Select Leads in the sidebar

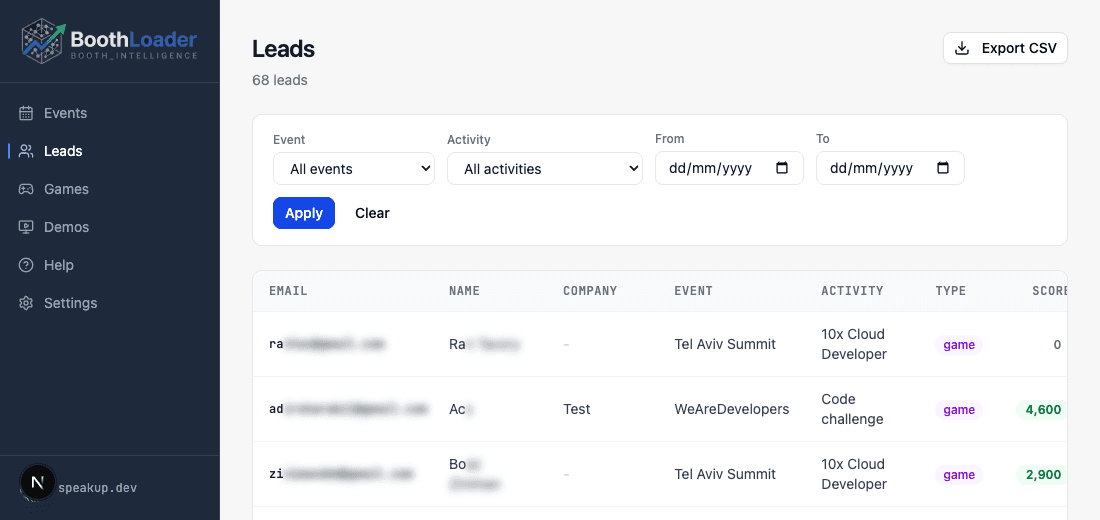click(63, 151)
